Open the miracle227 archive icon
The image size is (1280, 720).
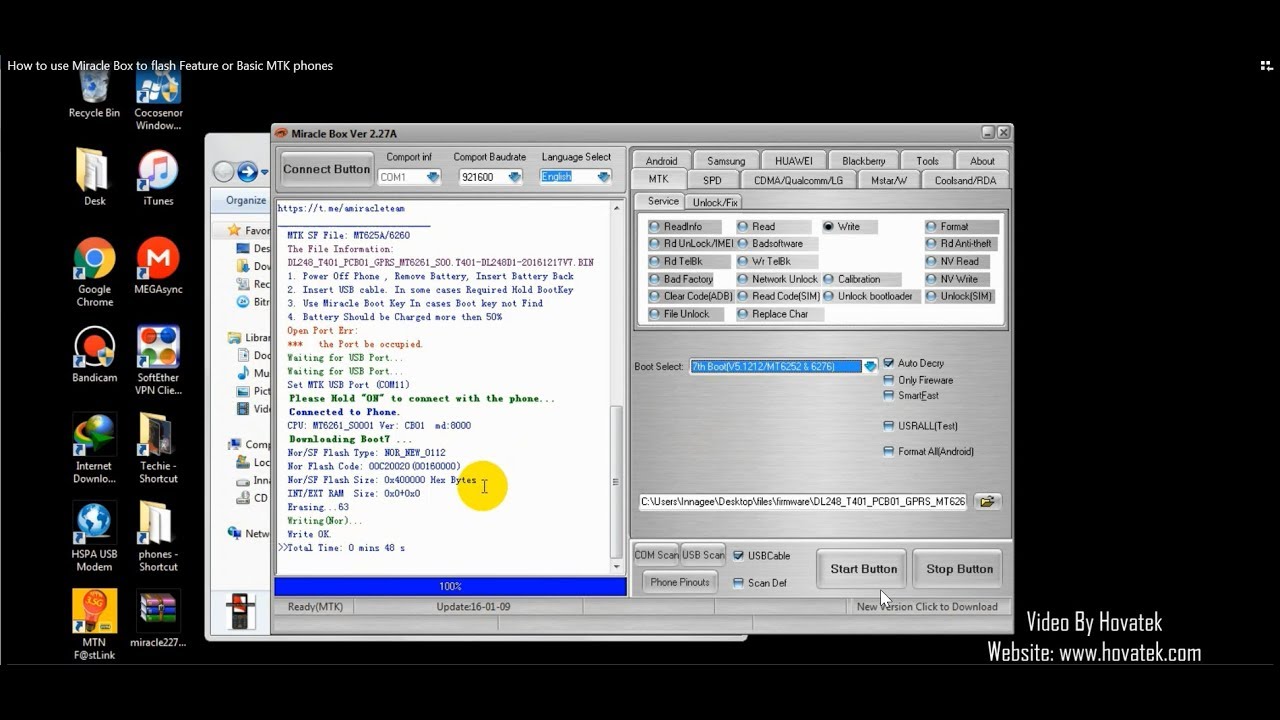158,619
